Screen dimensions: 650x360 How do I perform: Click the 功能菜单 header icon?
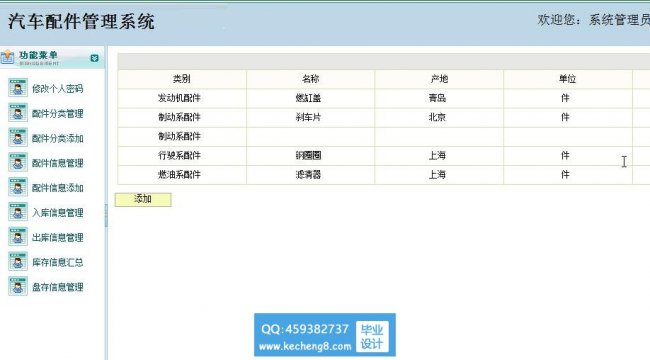pyautogui.click(x=7, y=57)
